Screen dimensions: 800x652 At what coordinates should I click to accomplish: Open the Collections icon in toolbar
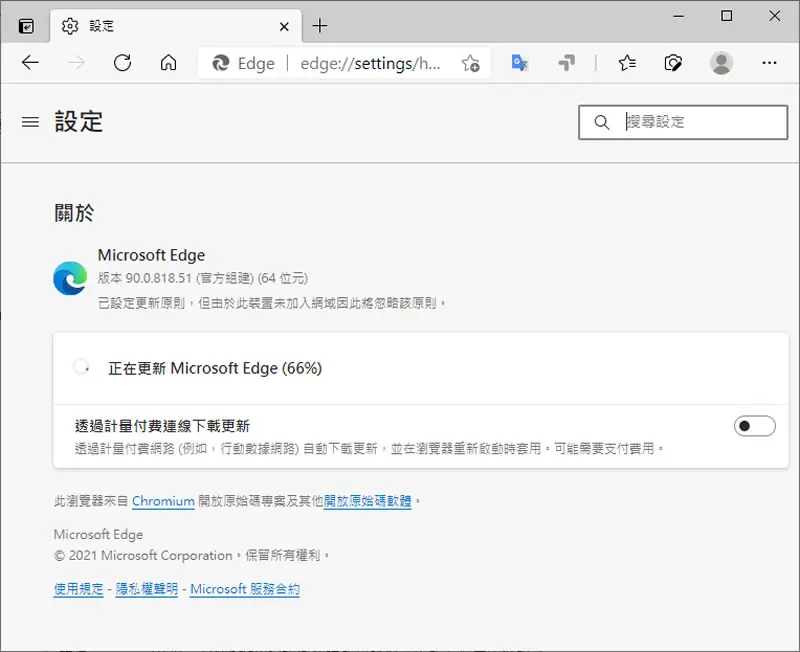673,63
